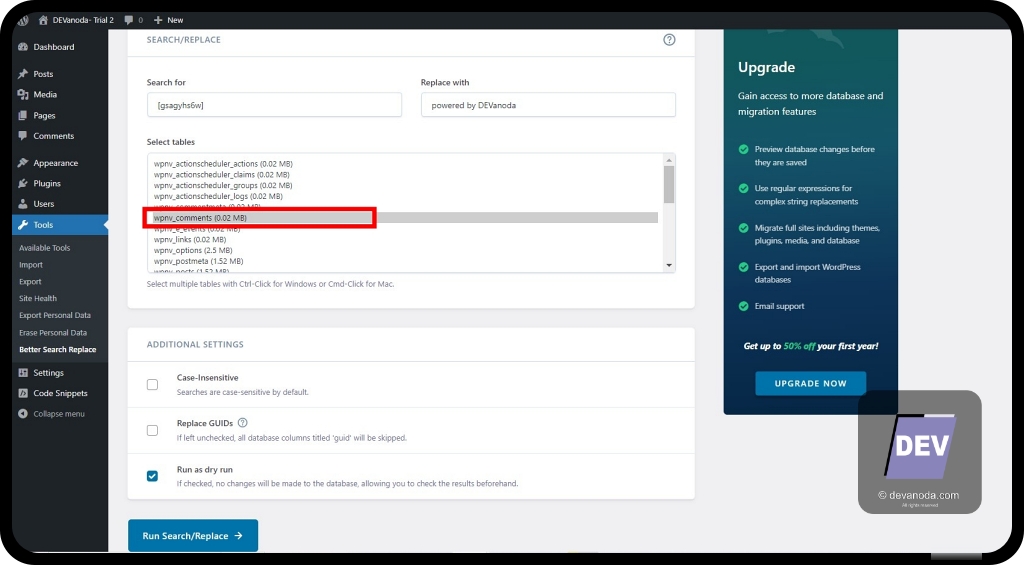Click into the Search for field
This screenshot has width=1024, height=565.
coord(274,105)
